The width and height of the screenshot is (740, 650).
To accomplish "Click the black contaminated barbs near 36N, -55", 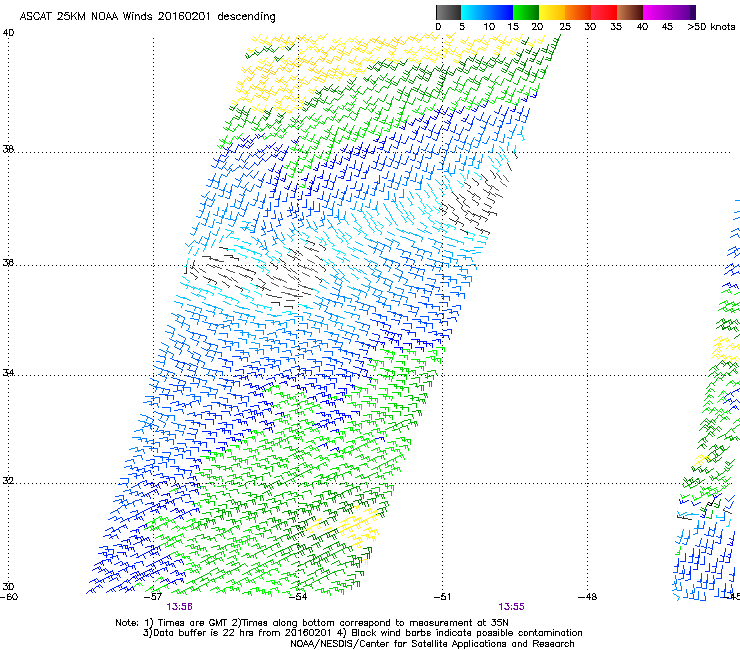I will [x=257, y=274].
